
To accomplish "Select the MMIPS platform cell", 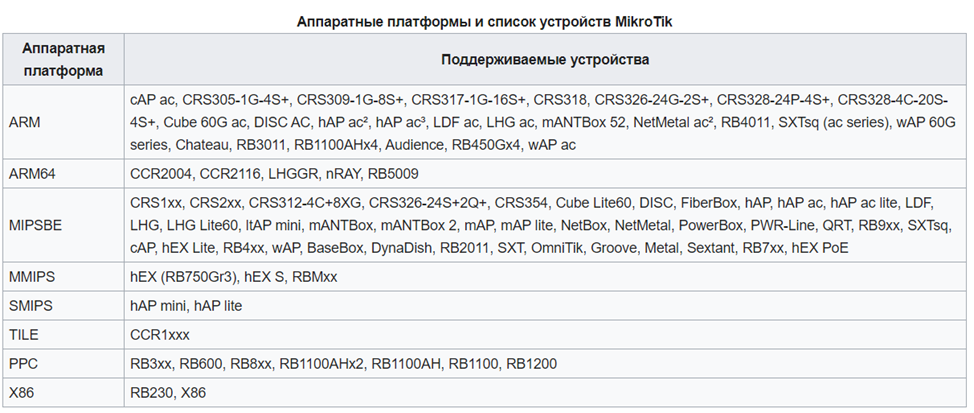I will tap(32, 277).
